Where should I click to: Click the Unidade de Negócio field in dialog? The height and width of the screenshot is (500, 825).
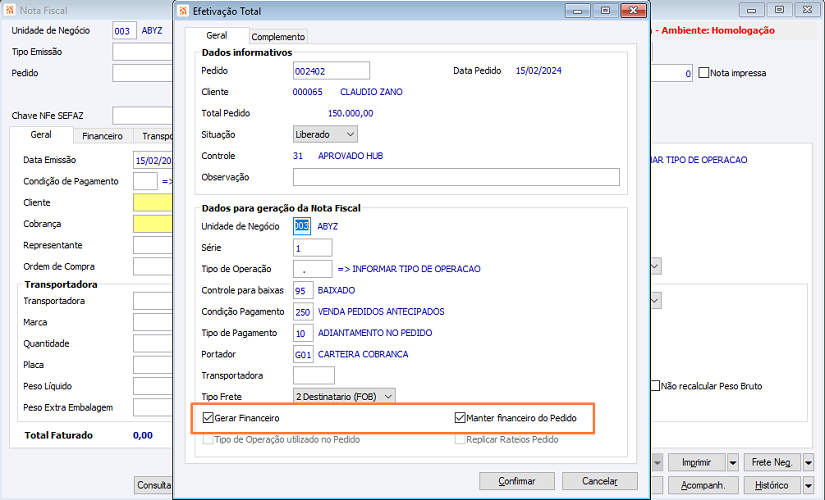301,226
